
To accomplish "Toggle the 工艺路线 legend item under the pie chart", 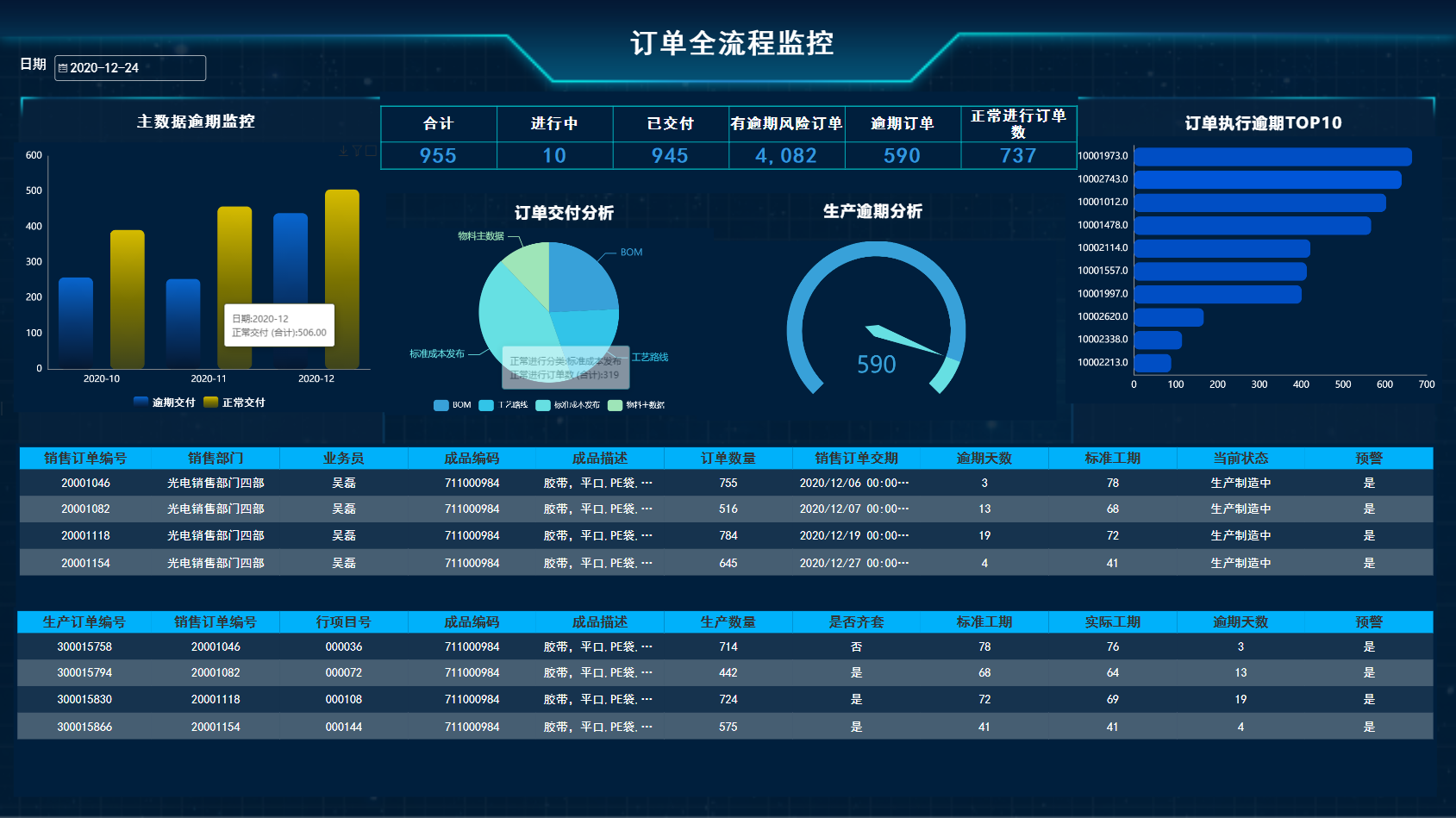I will click(503, 405).
